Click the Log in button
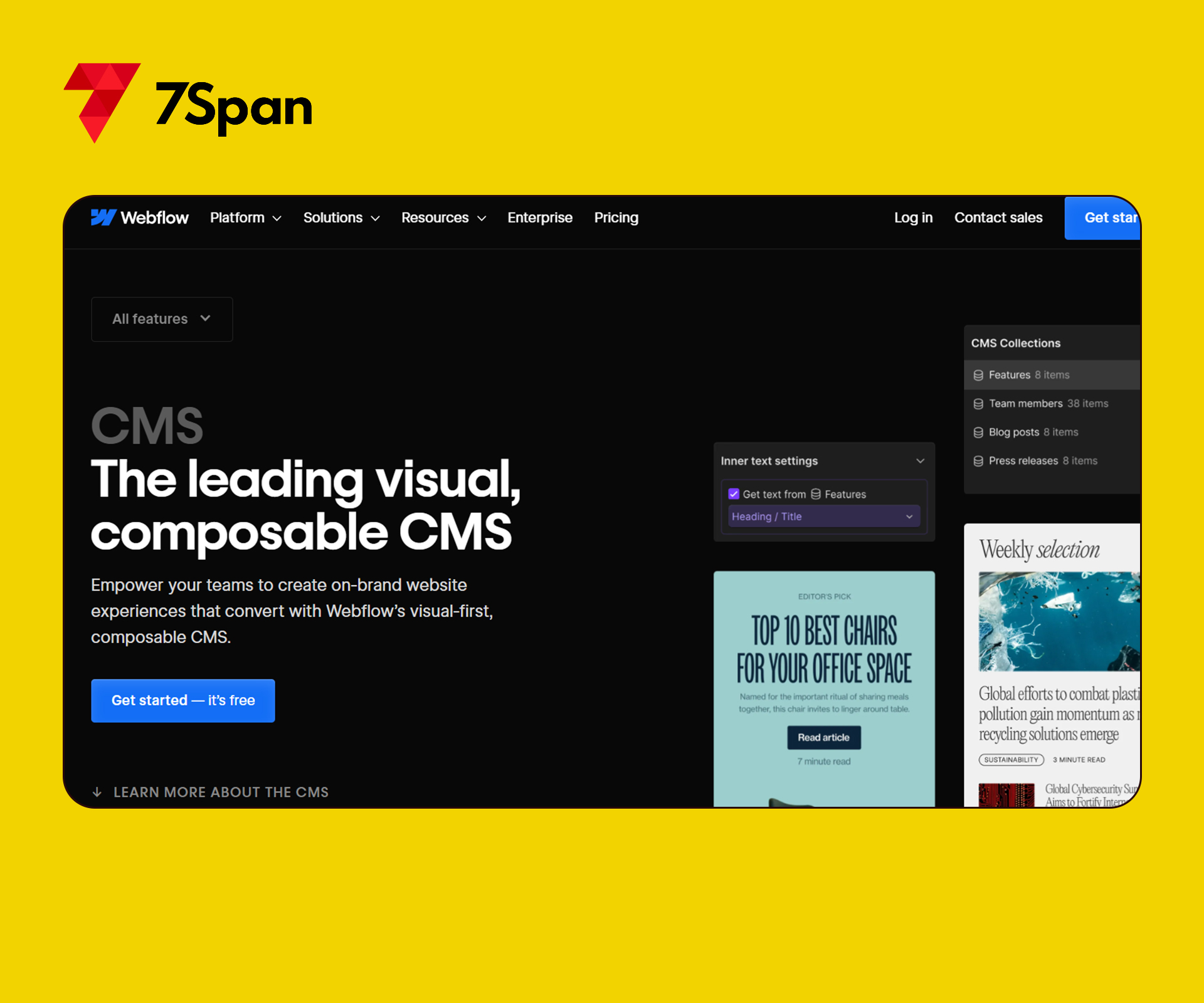Viewport: 1204px width, 1003px height. 913,218
